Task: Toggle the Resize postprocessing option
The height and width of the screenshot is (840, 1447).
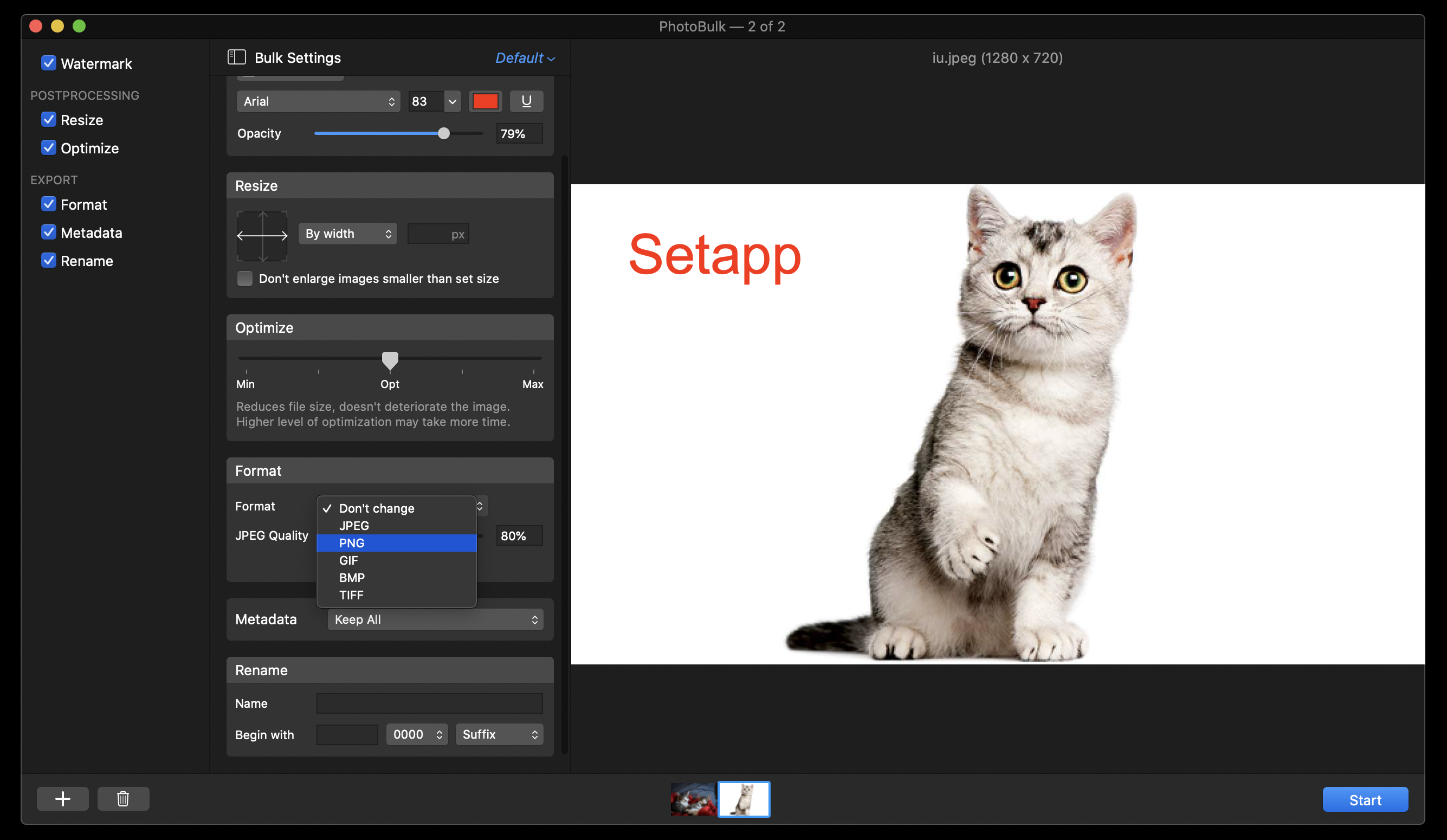Action: tap(48, 119)
